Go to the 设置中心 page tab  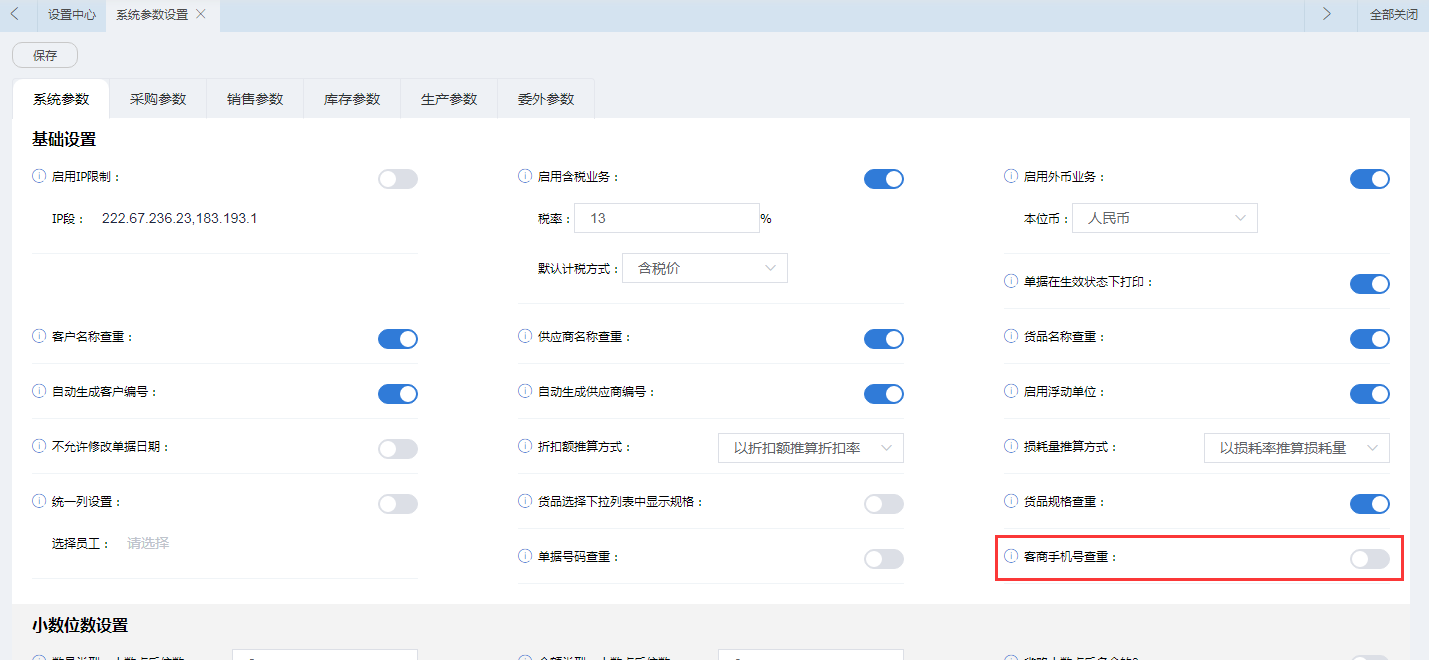72,15
